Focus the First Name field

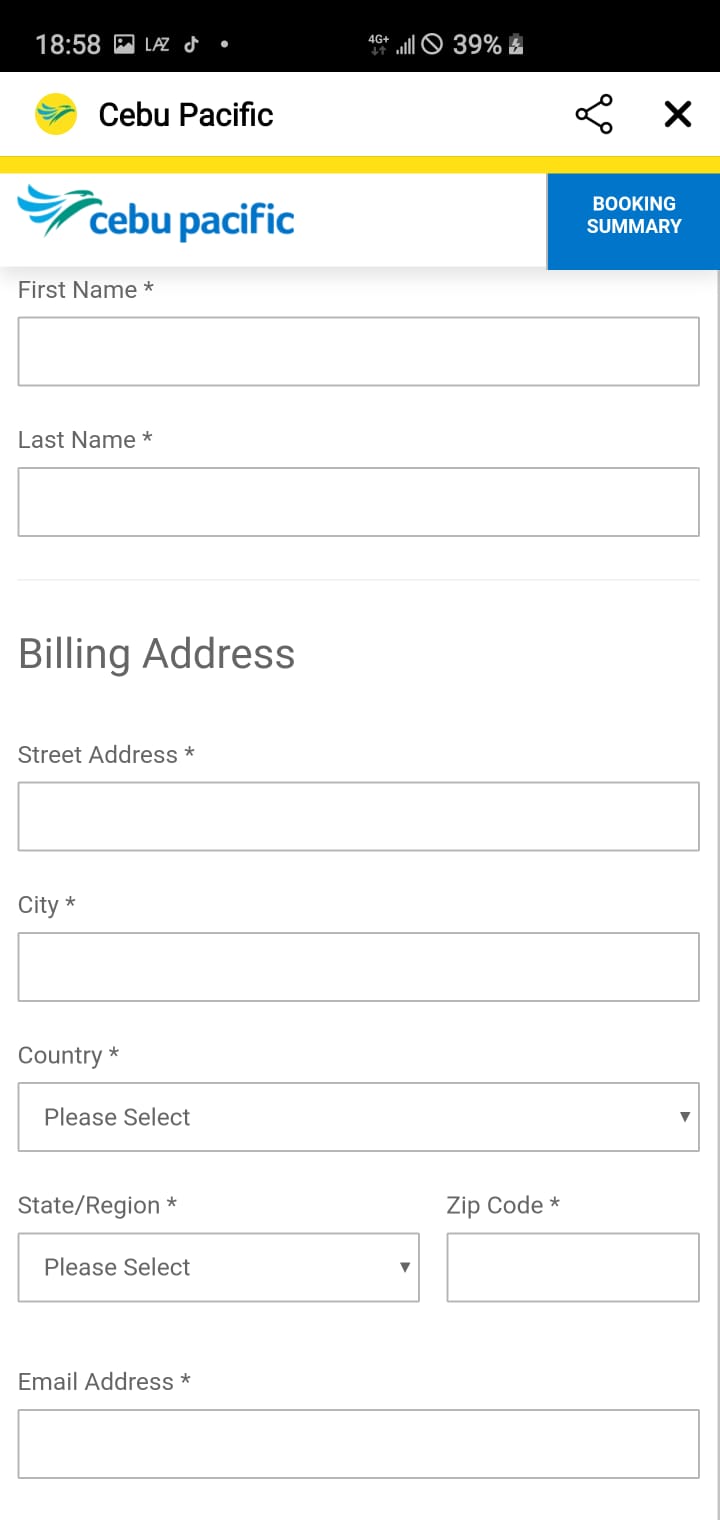tap(358, 352)
